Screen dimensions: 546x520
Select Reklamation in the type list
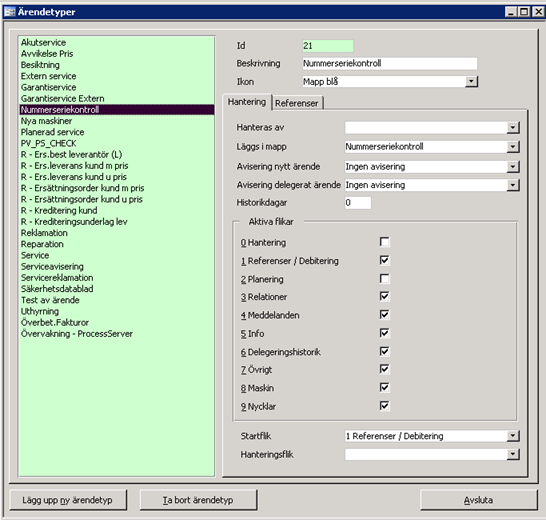pos(44,233)
